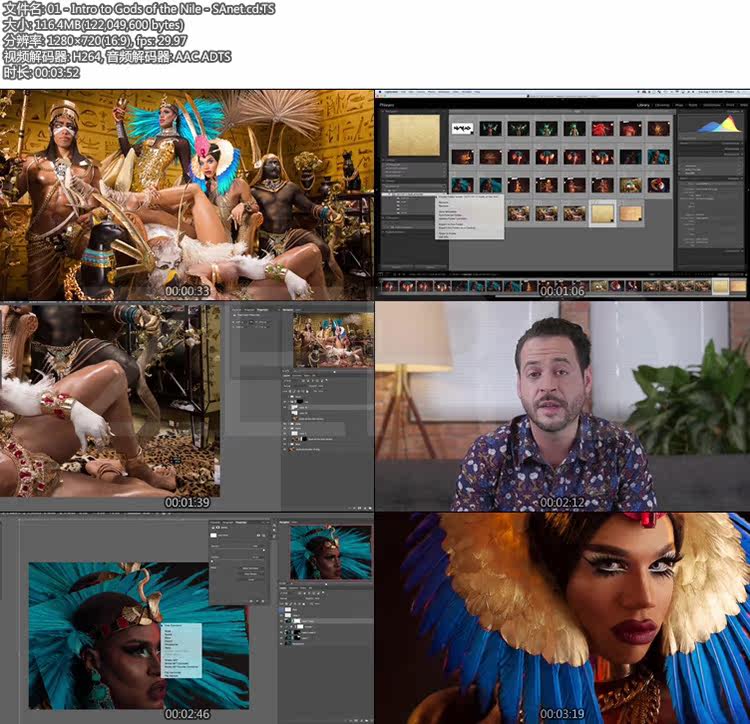
Task: Switch to Navigator tab in teal-feather frame
Action: click(284, 522)
